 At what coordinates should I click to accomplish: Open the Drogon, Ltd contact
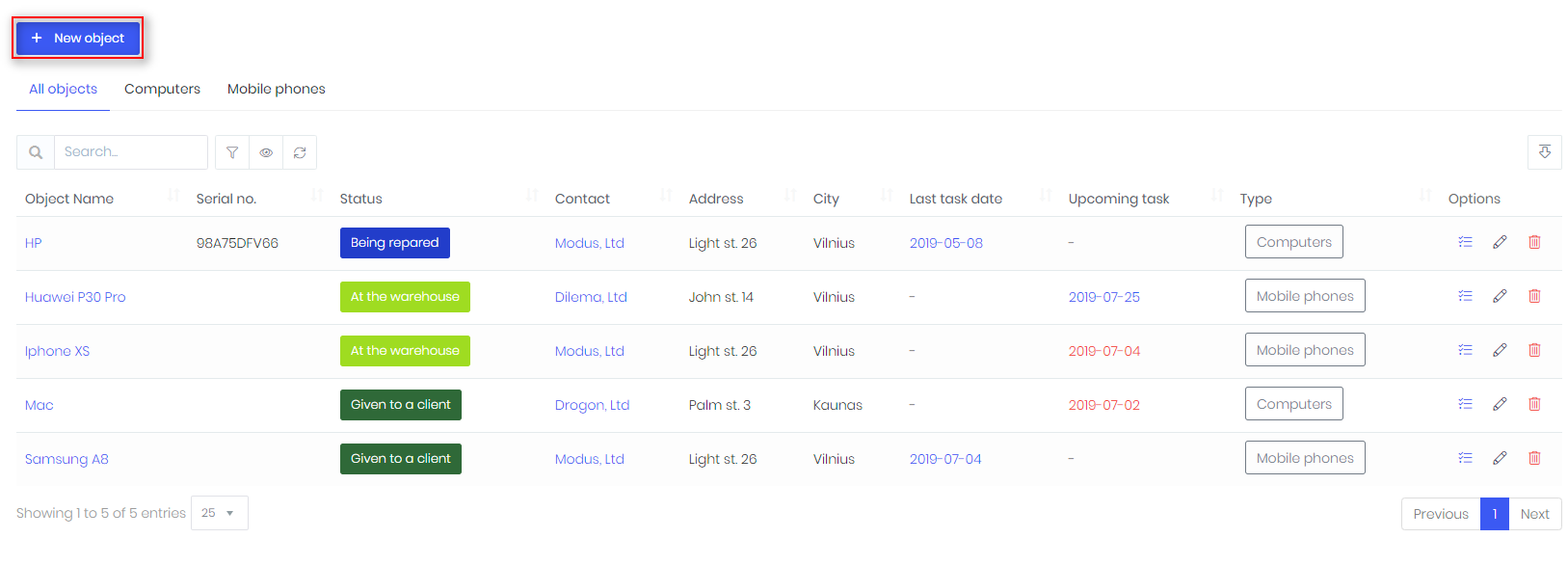pyautogui.click(x=592, y=405)
